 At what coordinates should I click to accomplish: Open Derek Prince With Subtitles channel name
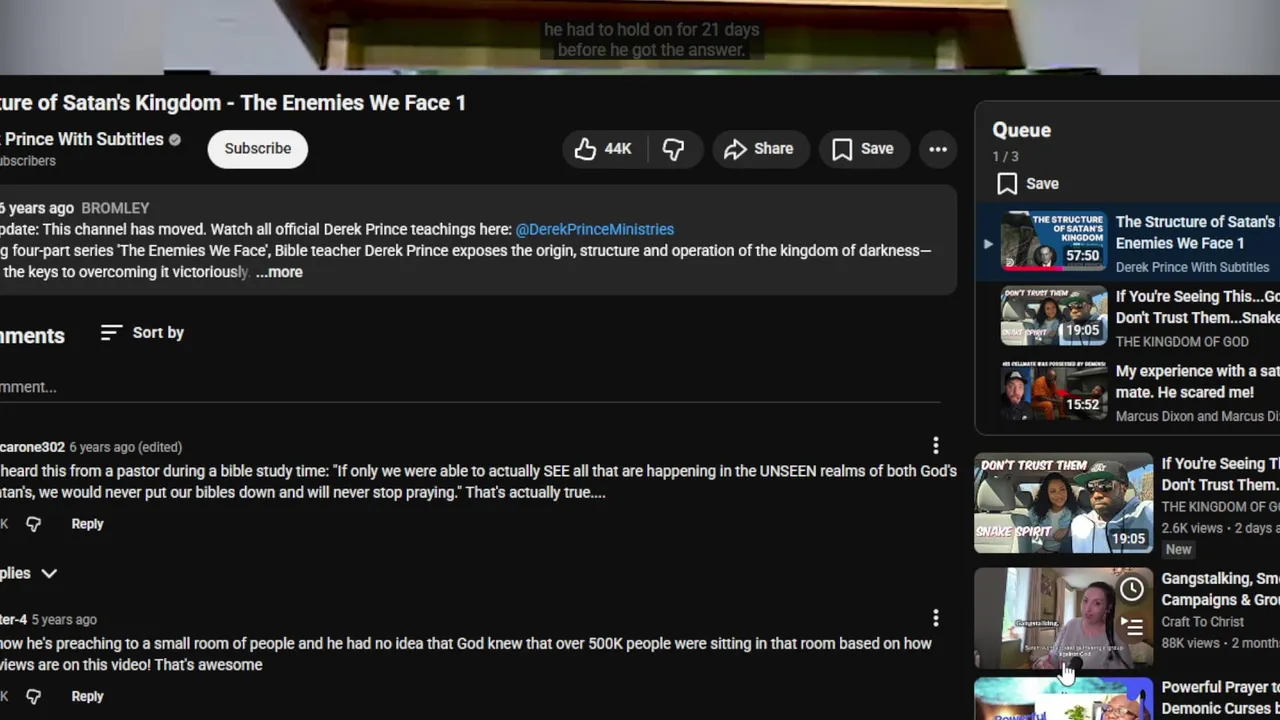point(82,139)
